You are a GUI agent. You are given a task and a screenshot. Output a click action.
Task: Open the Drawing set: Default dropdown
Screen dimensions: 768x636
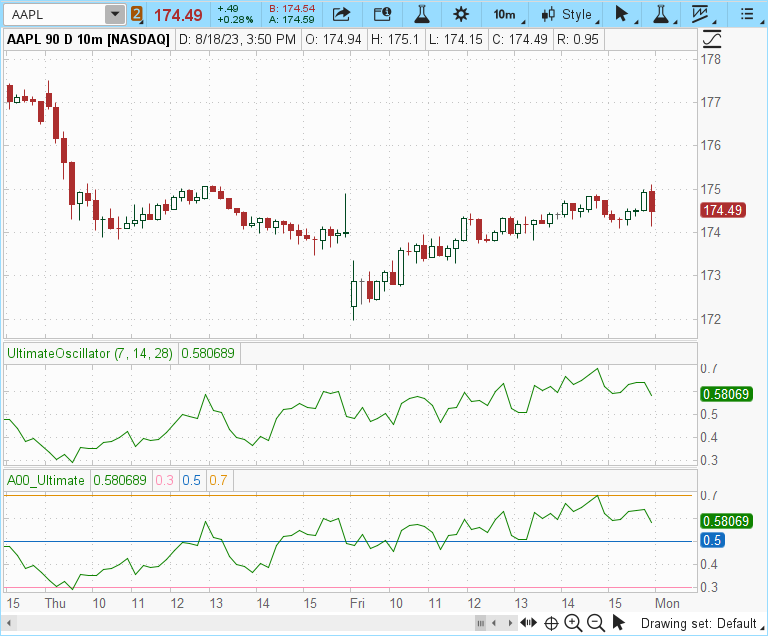tap(702, 623)
